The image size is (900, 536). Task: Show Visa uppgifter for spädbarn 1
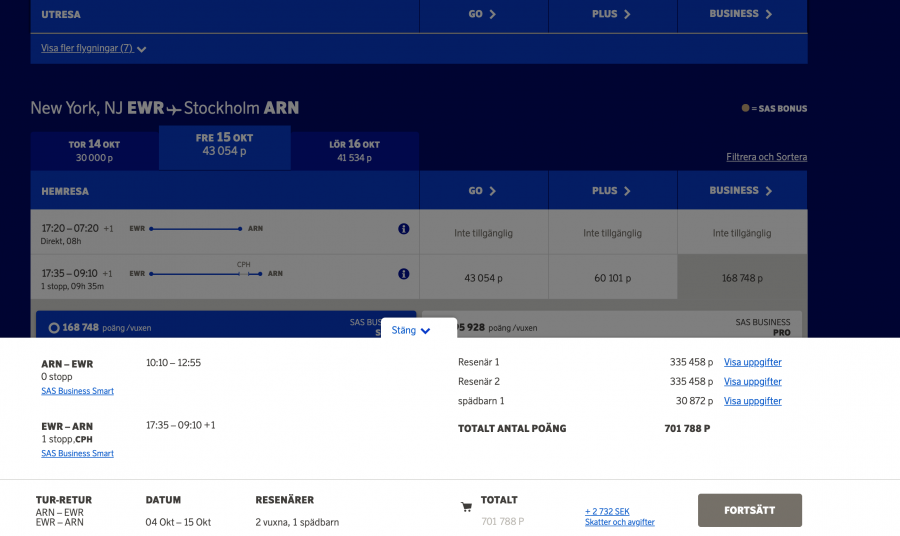coord(752,401)
